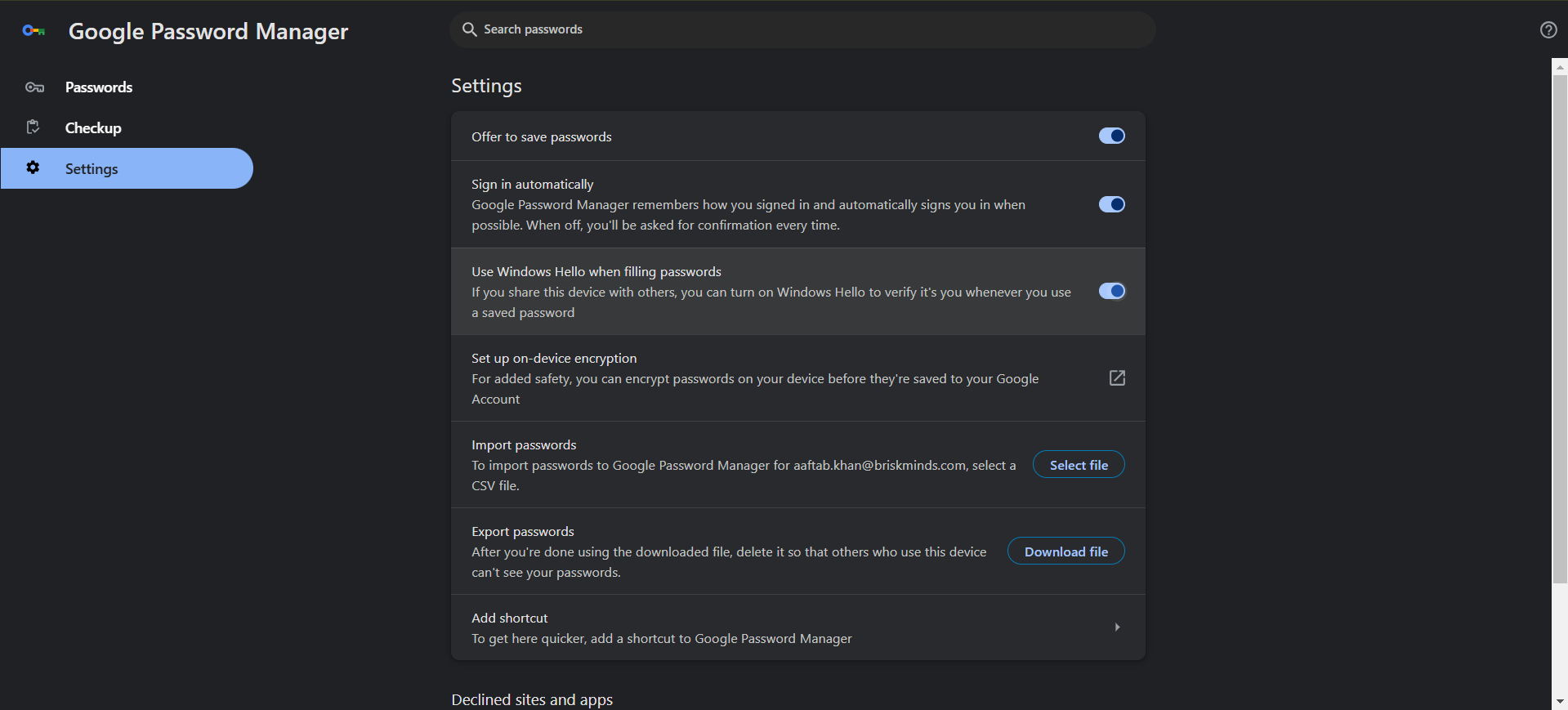The height and width of the screenshot is (710, 1568).
Task: Click the Settings page heading
Action: click(x=486, y=86)
